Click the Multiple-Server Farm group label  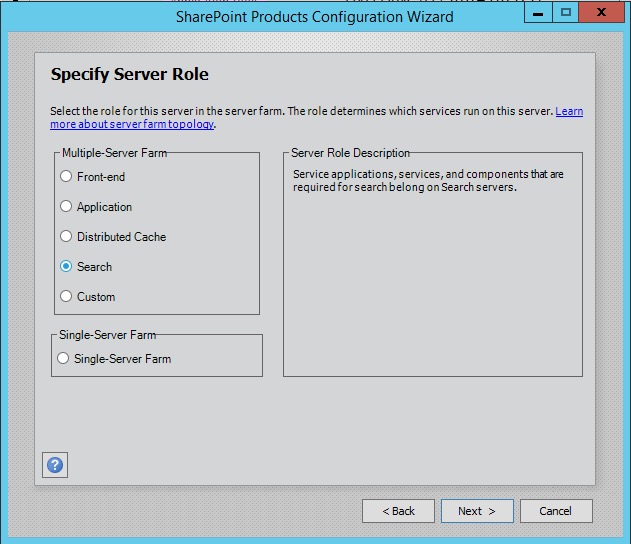tap(114, 153)
